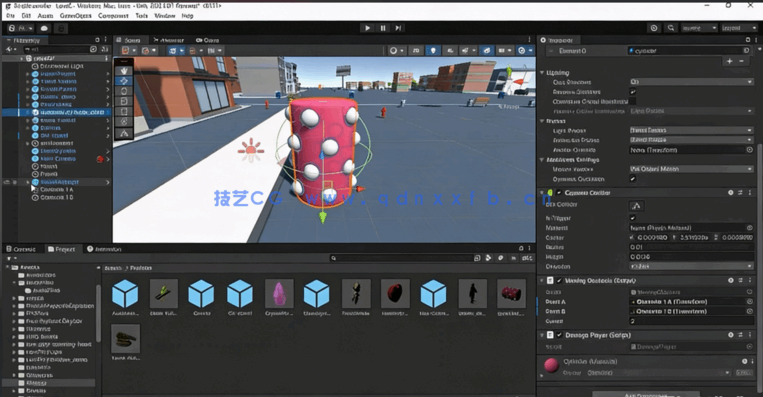Click the collider Radius value field
The width and height of the screenshot is (763, 397).
pos(691,247)
